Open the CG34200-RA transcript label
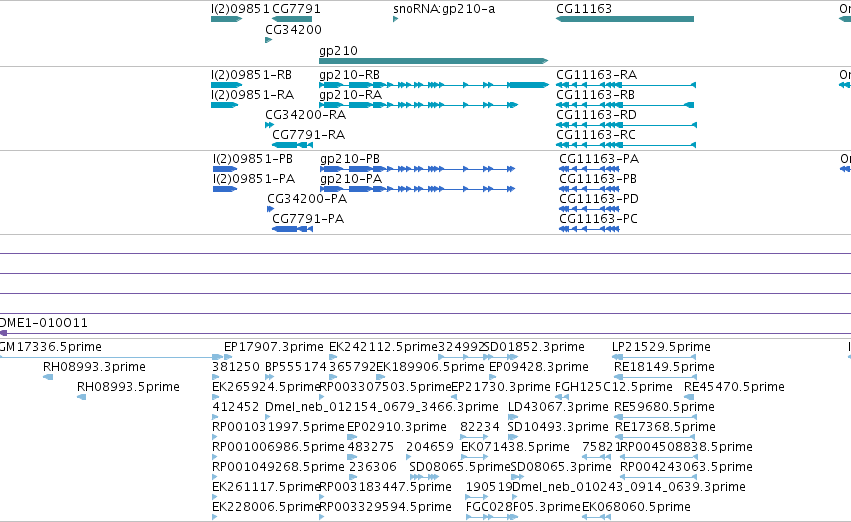The width and height of the screenshot is (851, 522). pos(306,114)
